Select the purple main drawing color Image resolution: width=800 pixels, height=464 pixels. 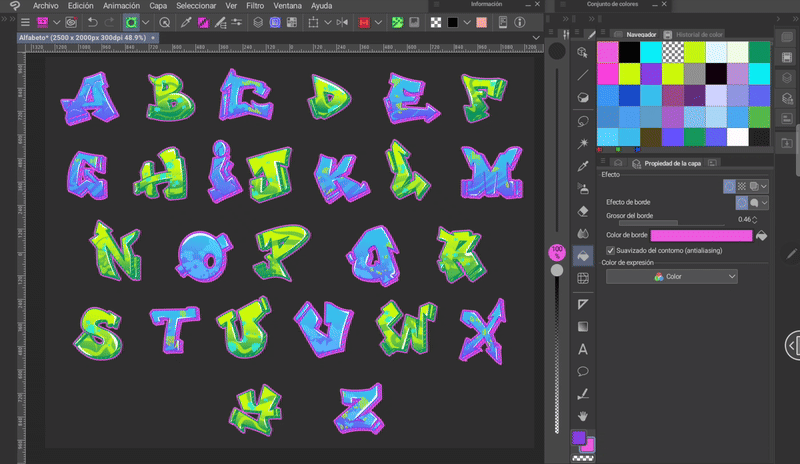tap(578, 438)
